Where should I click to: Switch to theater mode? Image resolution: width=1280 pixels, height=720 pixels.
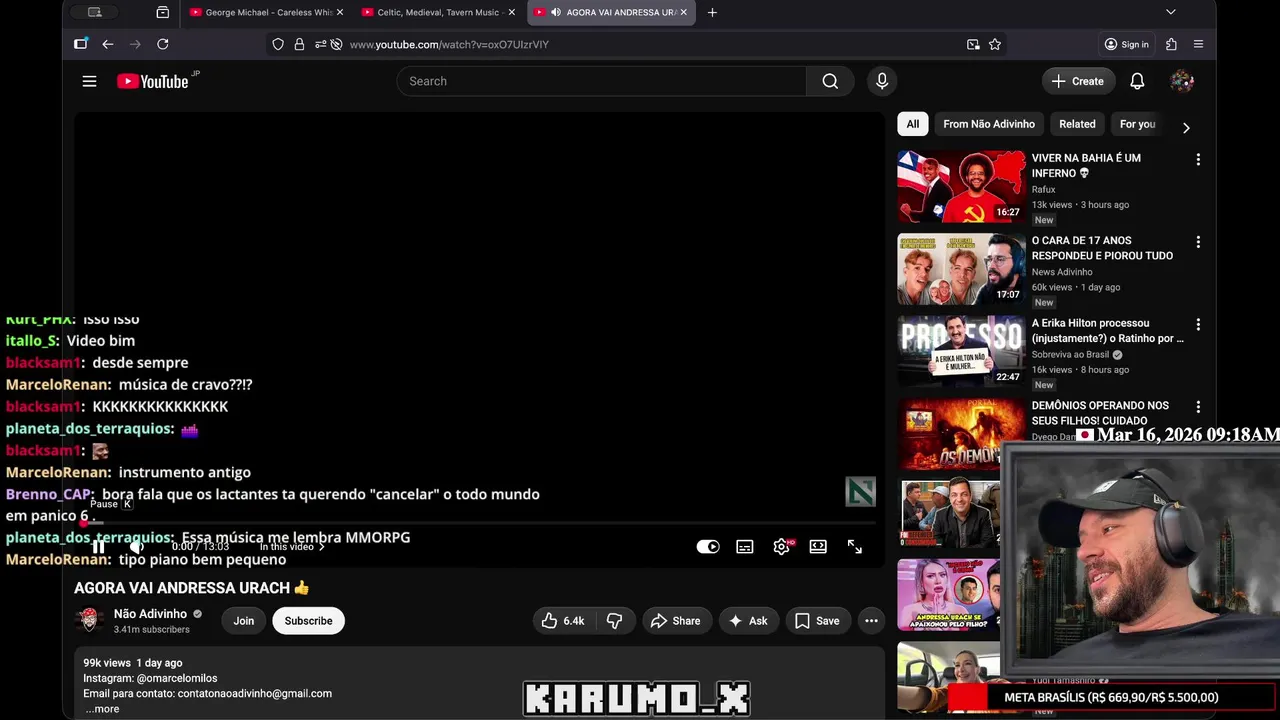tap(818, 547)
